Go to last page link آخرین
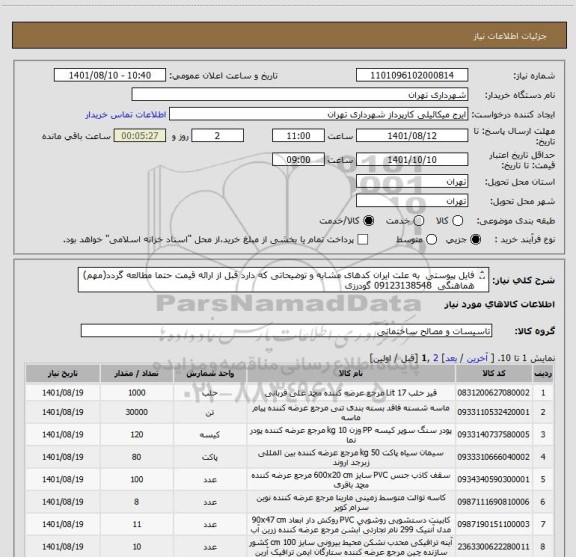 477,358
